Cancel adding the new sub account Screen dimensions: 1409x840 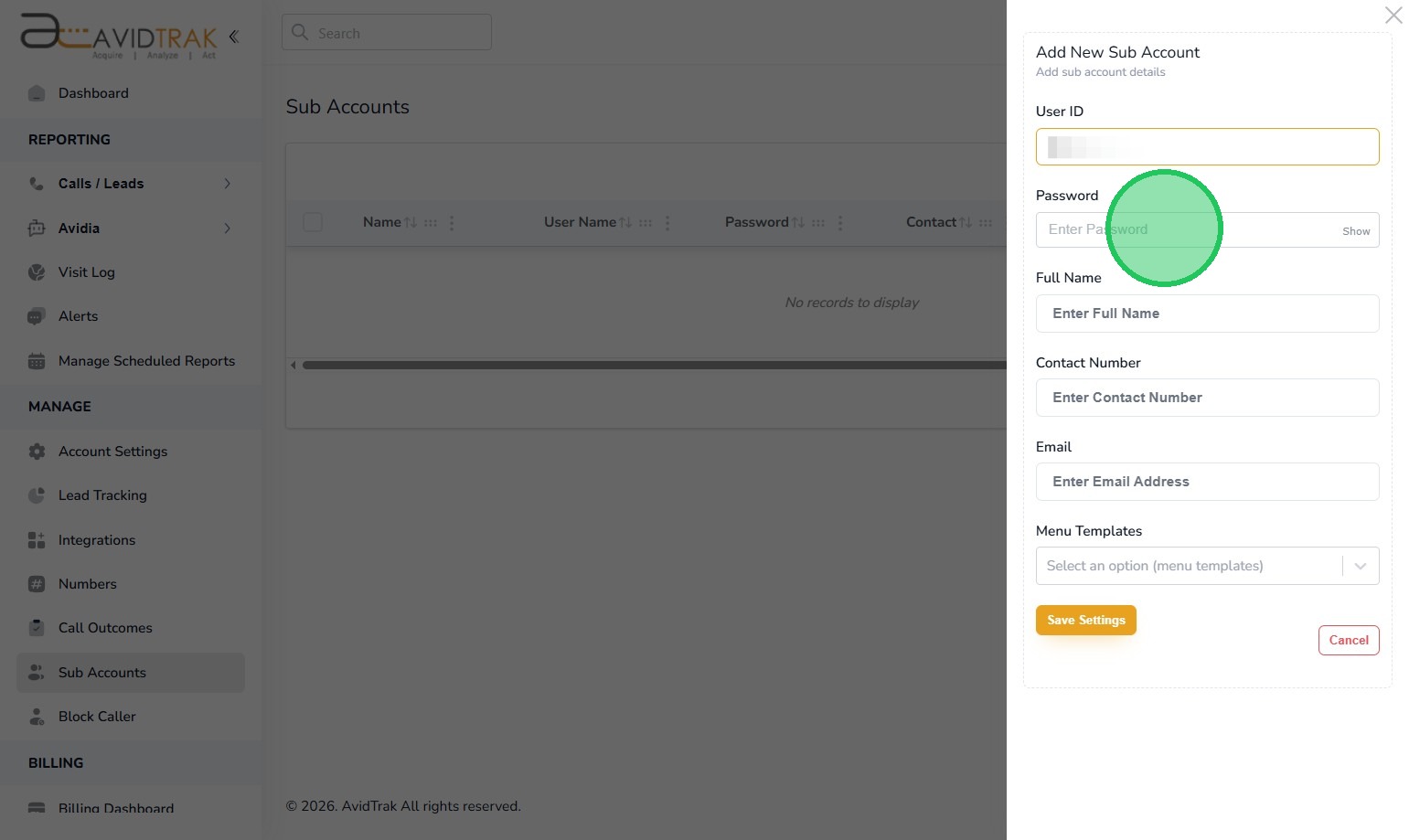pos(1348,640)
